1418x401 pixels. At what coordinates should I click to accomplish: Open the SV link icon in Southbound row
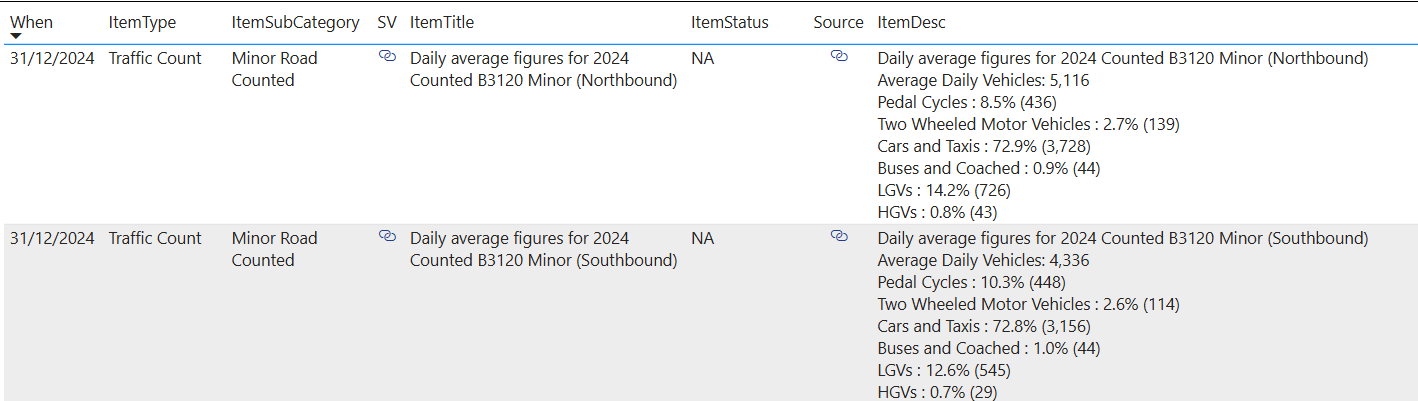pos(387,236)
